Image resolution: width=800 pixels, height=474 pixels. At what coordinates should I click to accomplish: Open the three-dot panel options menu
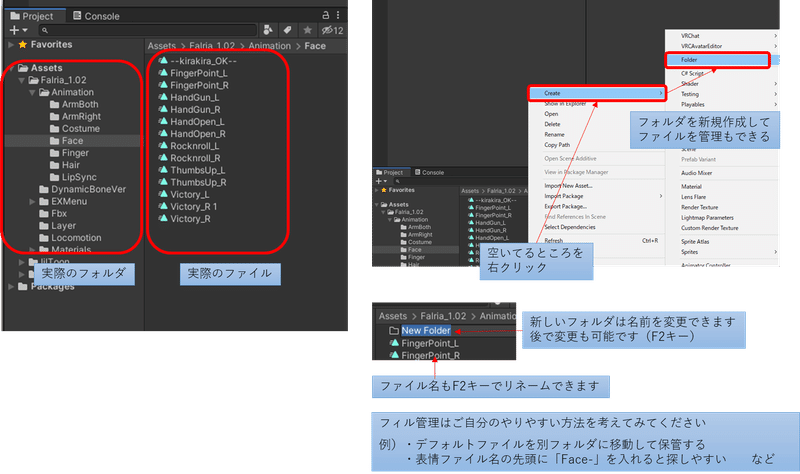coord(338,15)
